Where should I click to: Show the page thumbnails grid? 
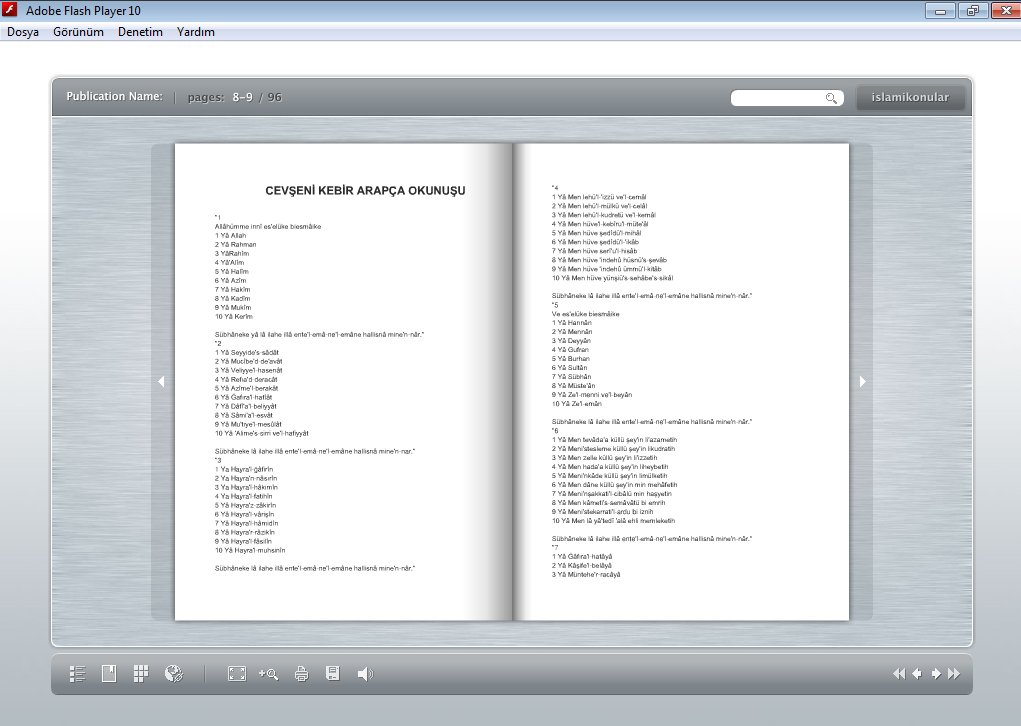click(x=141, y=674)
